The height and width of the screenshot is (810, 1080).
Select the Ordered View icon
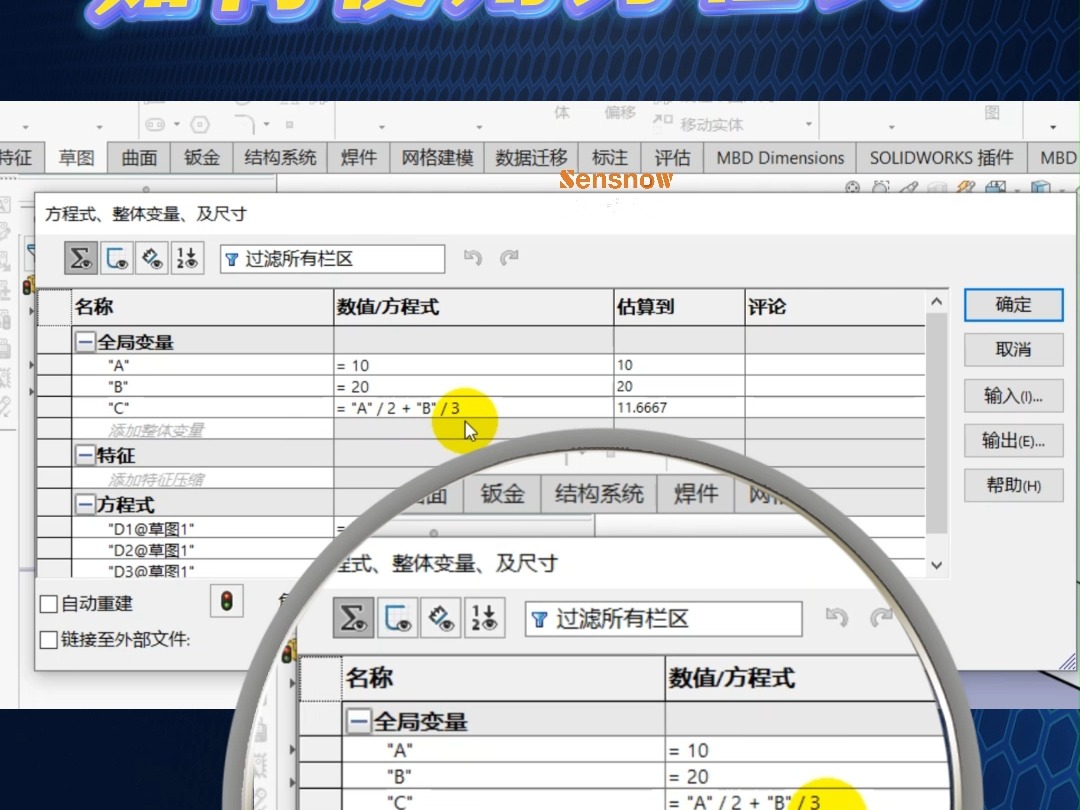[x=187, y=257]
